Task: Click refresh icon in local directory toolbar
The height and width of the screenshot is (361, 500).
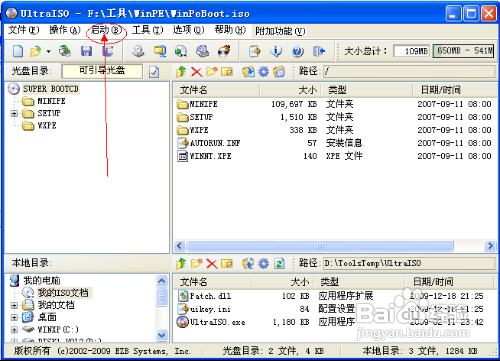Action: pyautogui.click(x=279, y=264)
